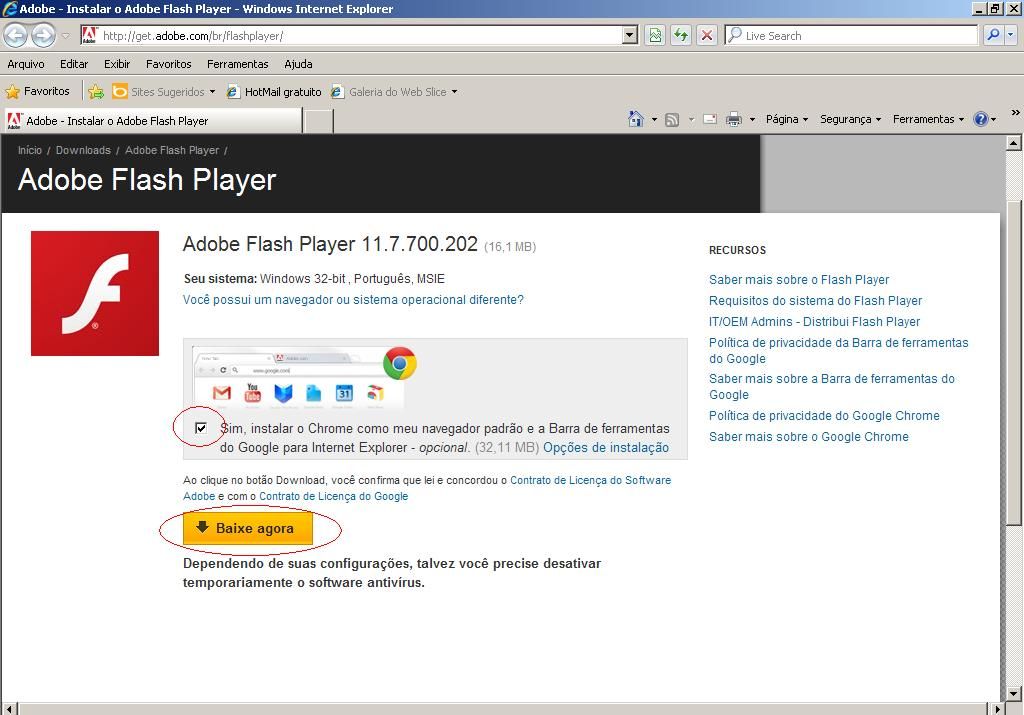The width and height of the screenshot is (1024, 715).
Task: Open the Página command bar menu
Action: 787,119
